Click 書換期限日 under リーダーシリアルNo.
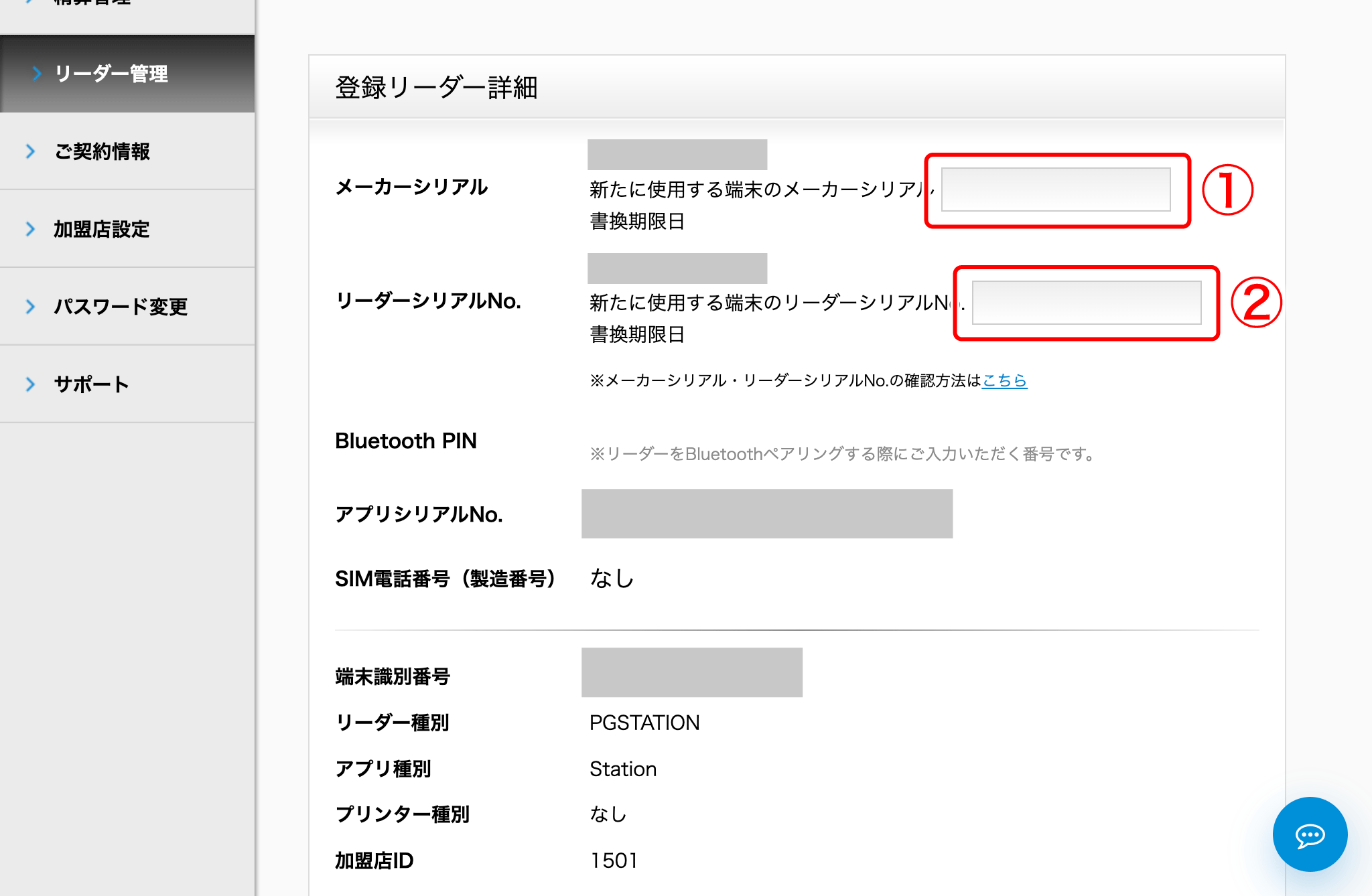The width and height of the screenshot is (1372, 896). coord(637,334)
